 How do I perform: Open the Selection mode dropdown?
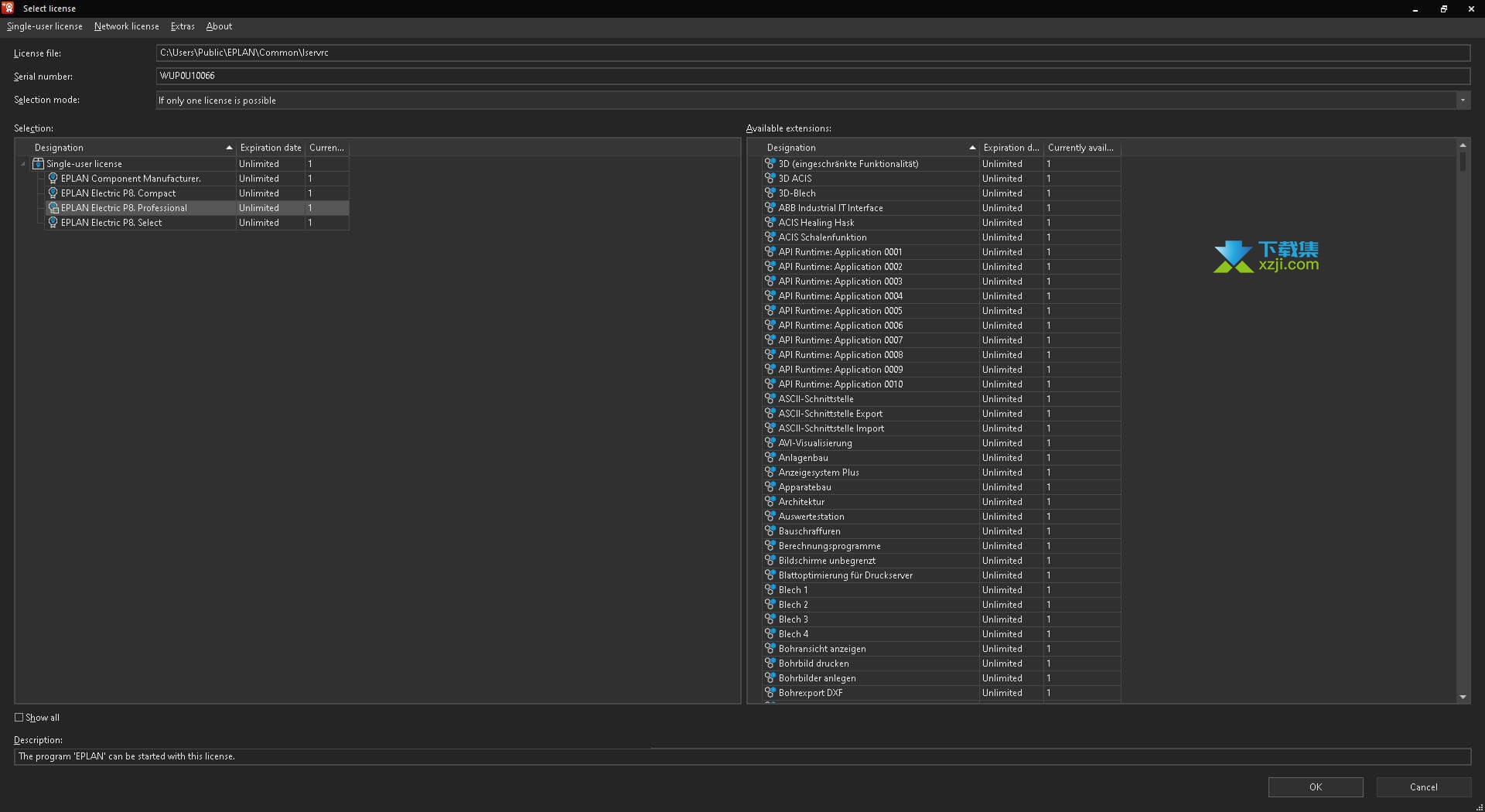pyautogui.click(x=1462, y=101)
